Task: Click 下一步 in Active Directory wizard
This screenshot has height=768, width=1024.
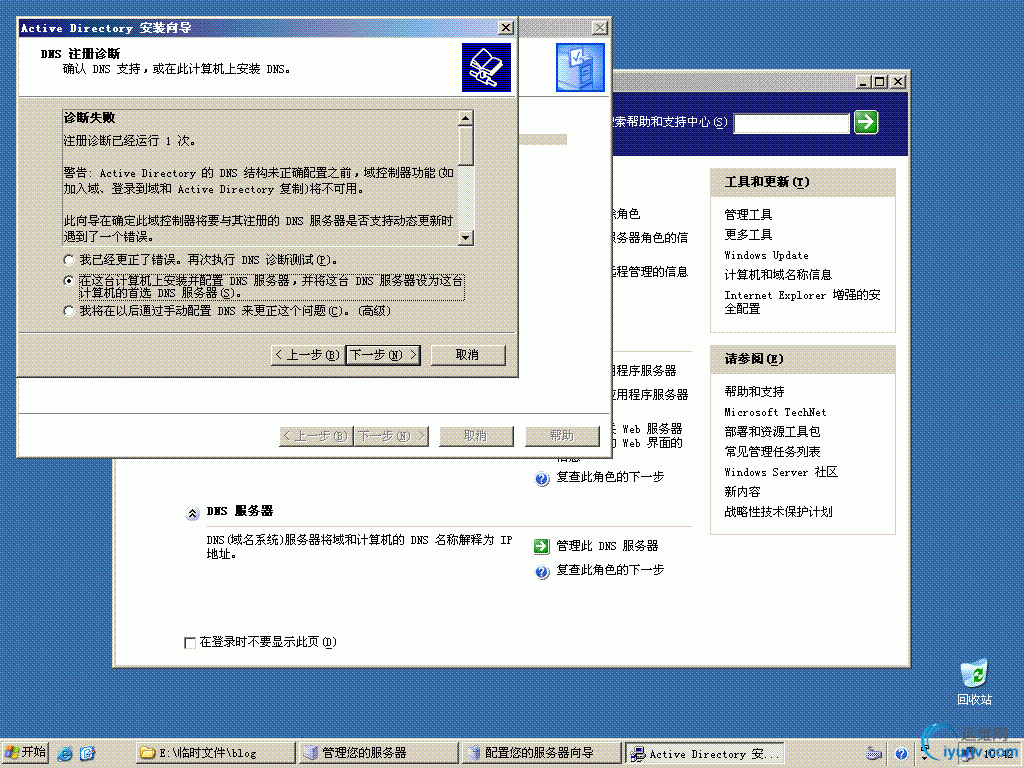Action: (x=383, y=355)
